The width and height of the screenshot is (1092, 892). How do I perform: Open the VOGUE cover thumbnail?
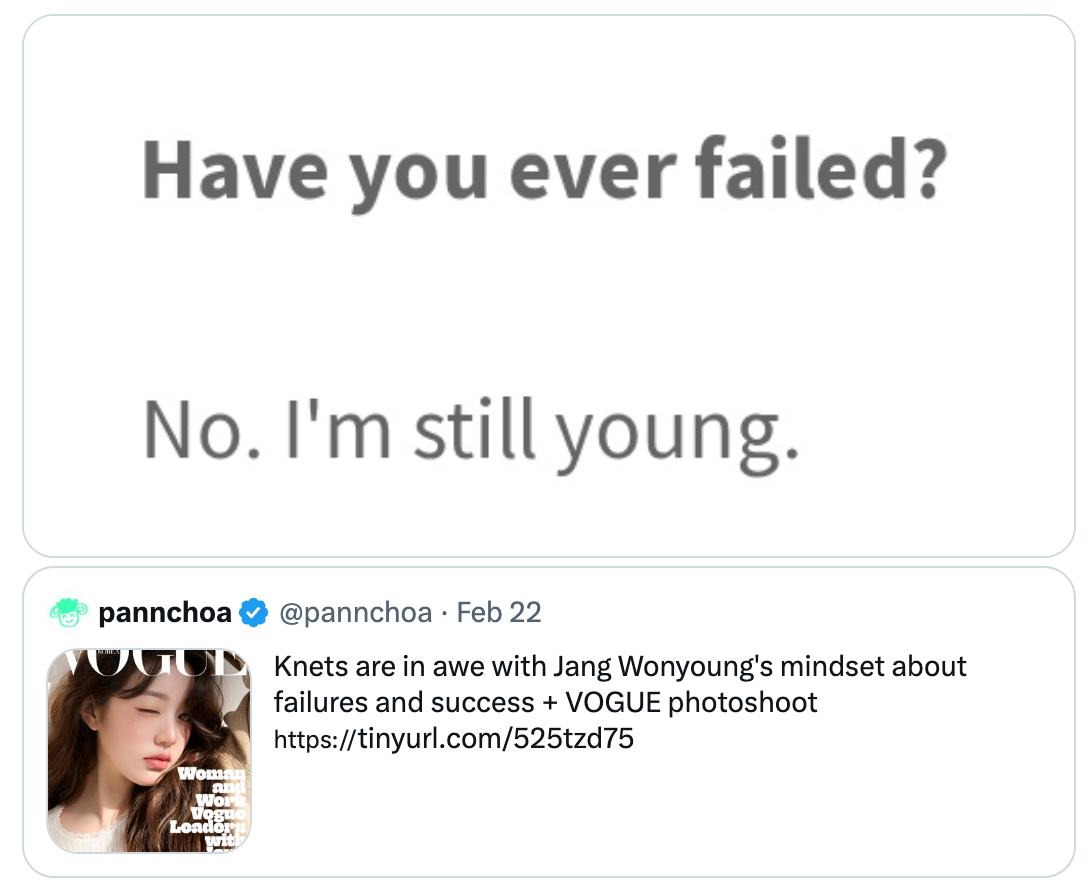149,750
